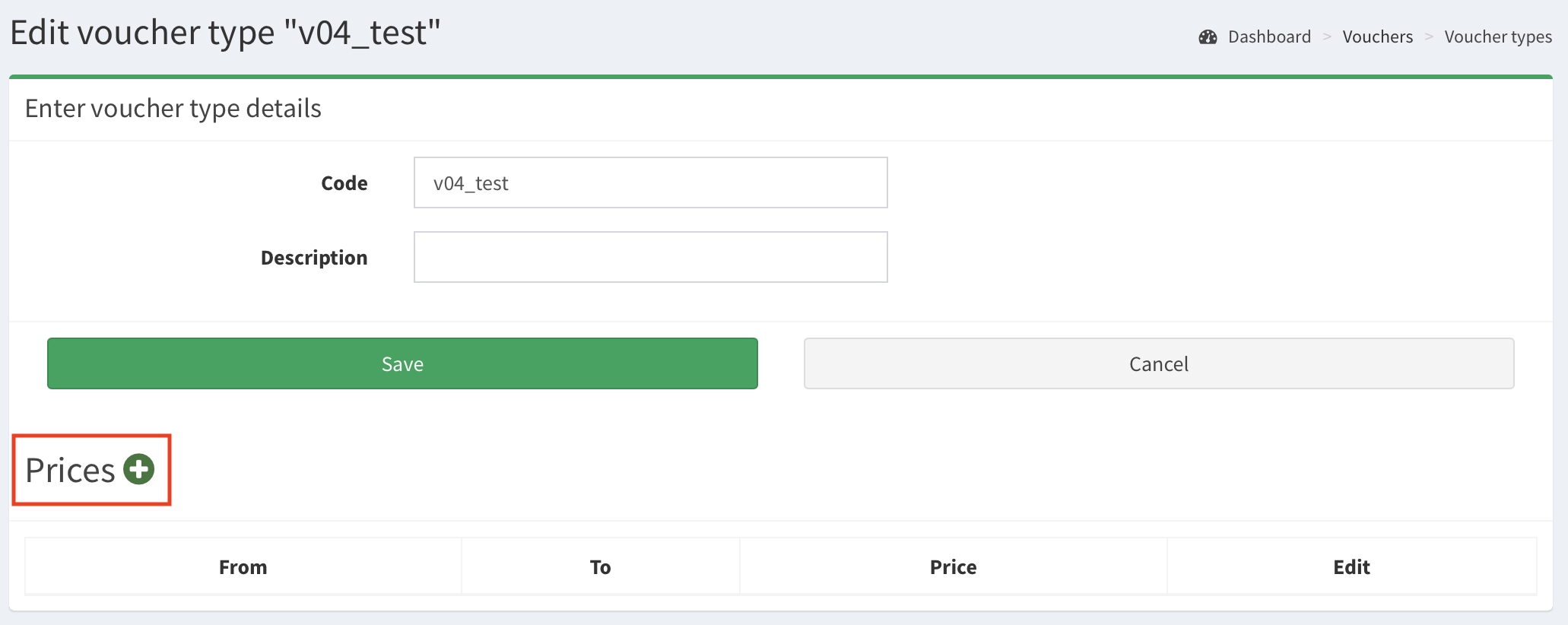The height and width of the screenshot is (625, 1568).
Task: Click the dashboard gauge icon in breadcrumb
Action: (1208, 37)
